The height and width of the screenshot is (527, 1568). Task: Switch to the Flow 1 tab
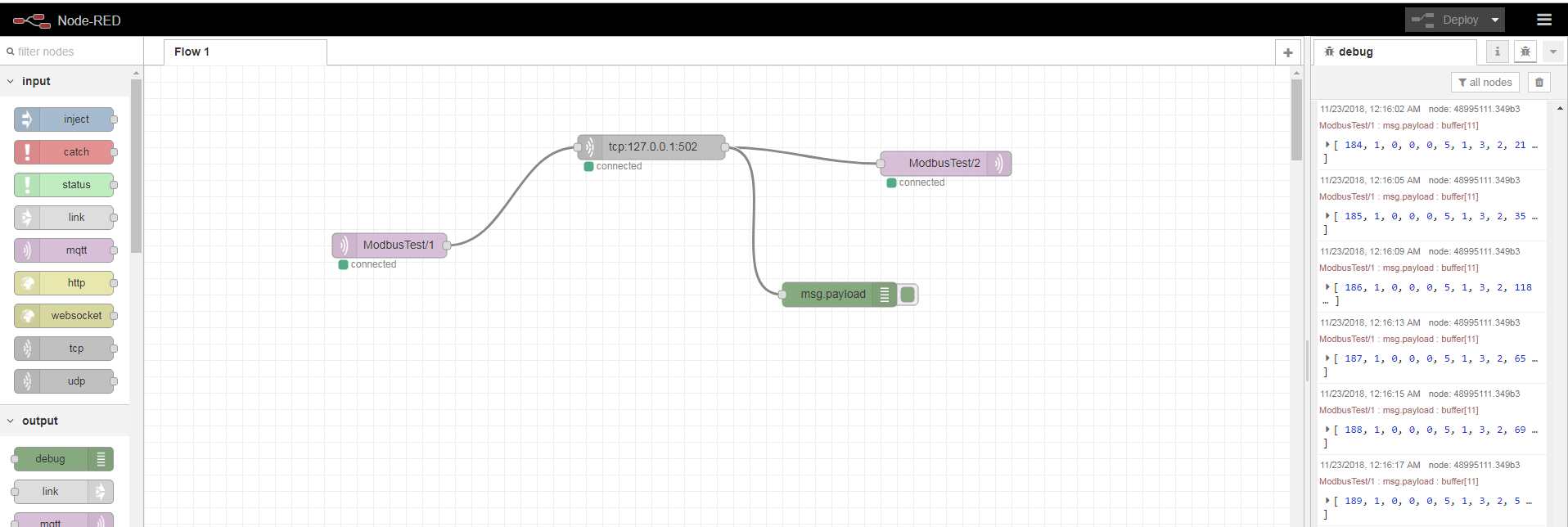tap(192, 52)
